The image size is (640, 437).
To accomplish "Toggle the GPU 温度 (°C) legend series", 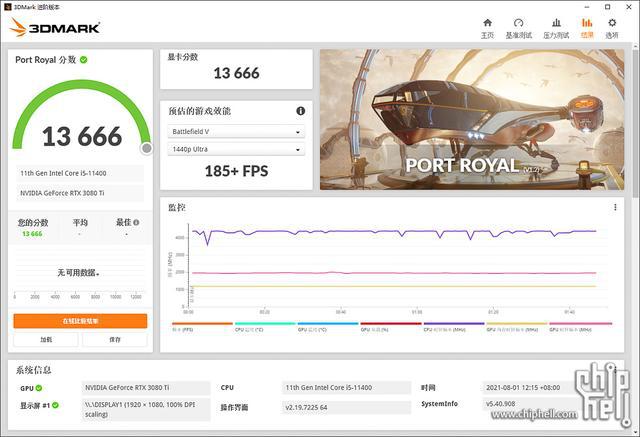I will (328, 327).
